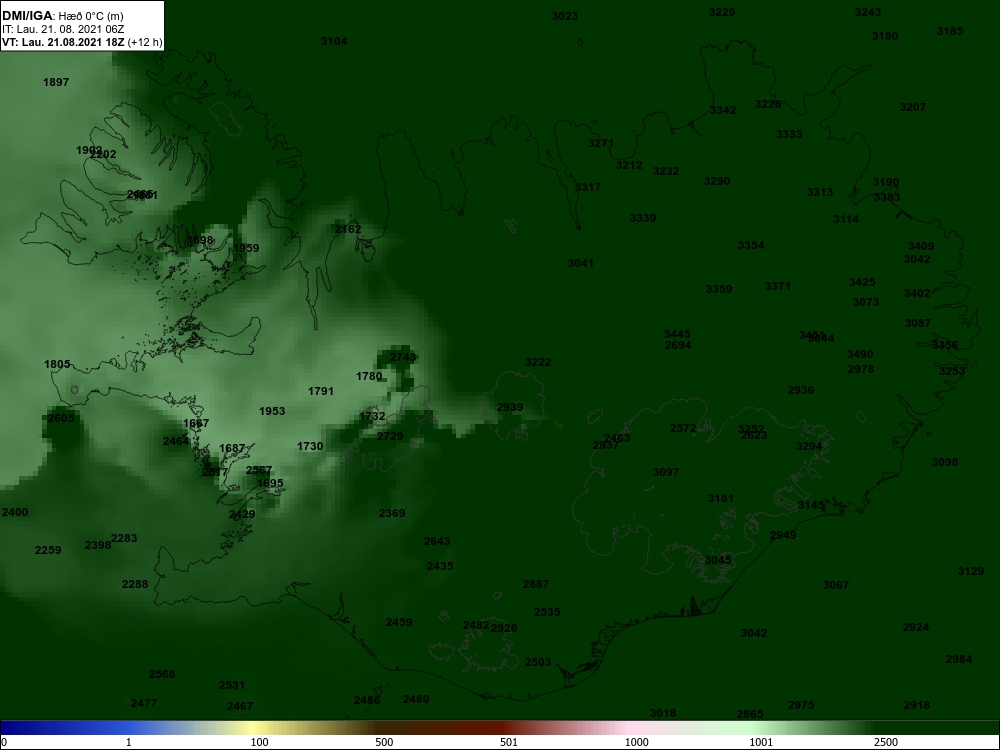Select the 500 mark on color scale
Screen dimensions: 1000x750
click(x=384, y=742)
